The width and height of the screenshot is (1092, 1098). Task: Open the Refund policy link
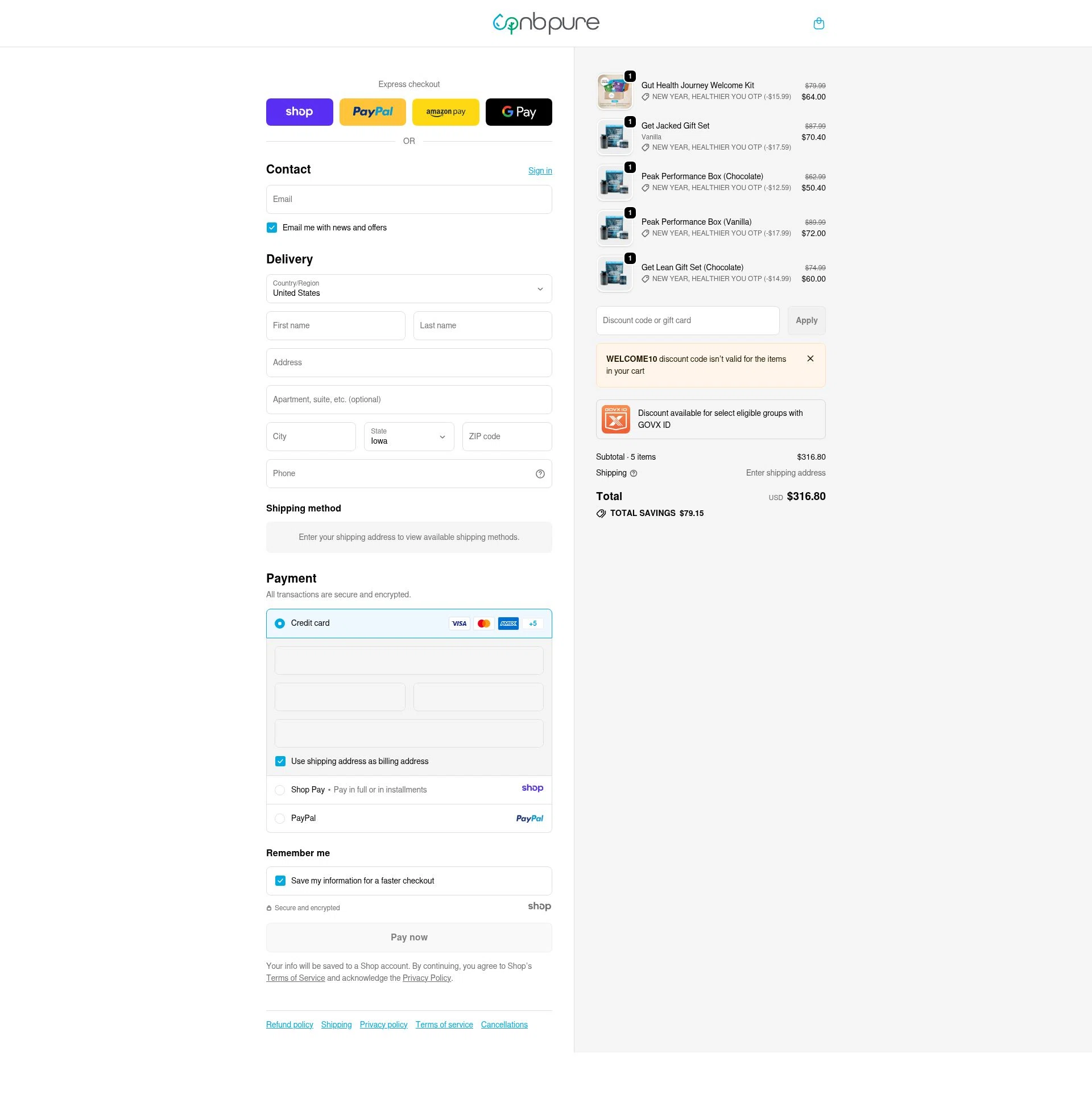289,1025
